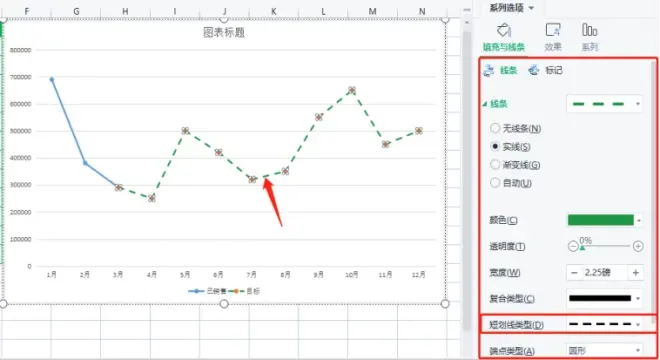Select the 自动(U) radio button
Image resolution: width=660 pixels, height=360 pixels.
click(x=495, y=183)
